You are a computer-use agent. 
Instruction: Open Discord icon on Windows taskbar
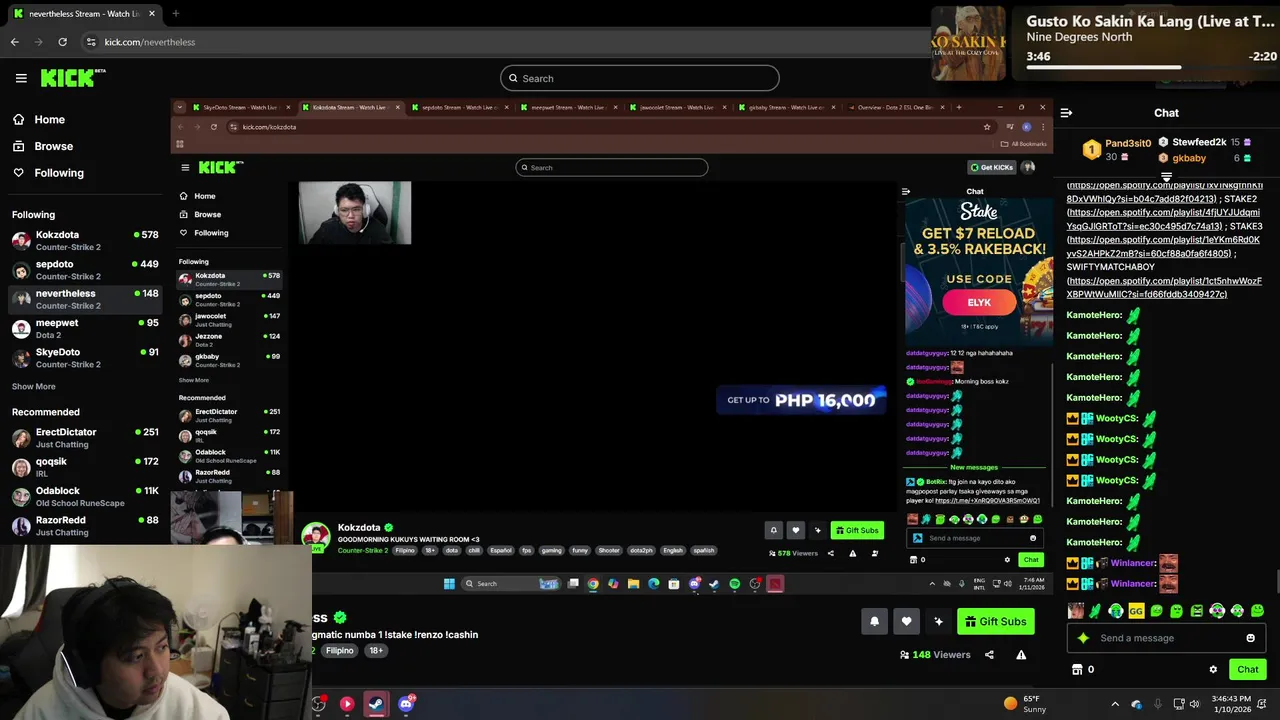(x=406, y=704)
